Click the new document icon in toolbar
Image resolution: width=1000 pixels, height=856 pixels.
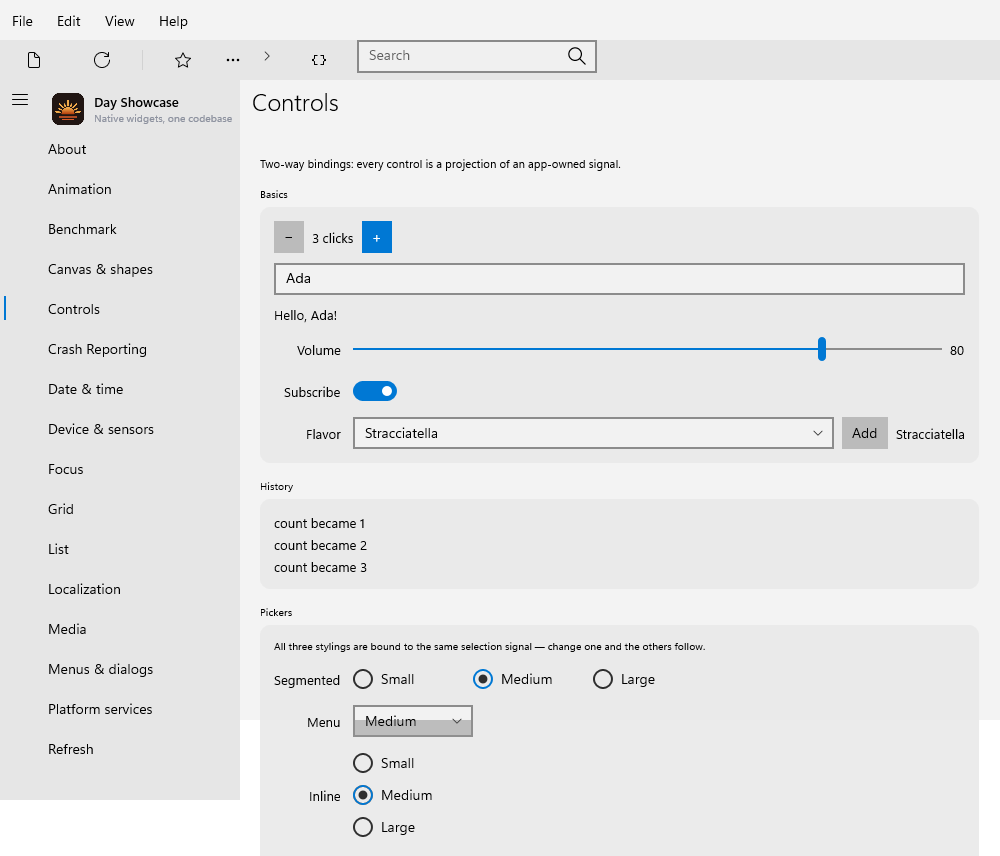click(34, 60)
